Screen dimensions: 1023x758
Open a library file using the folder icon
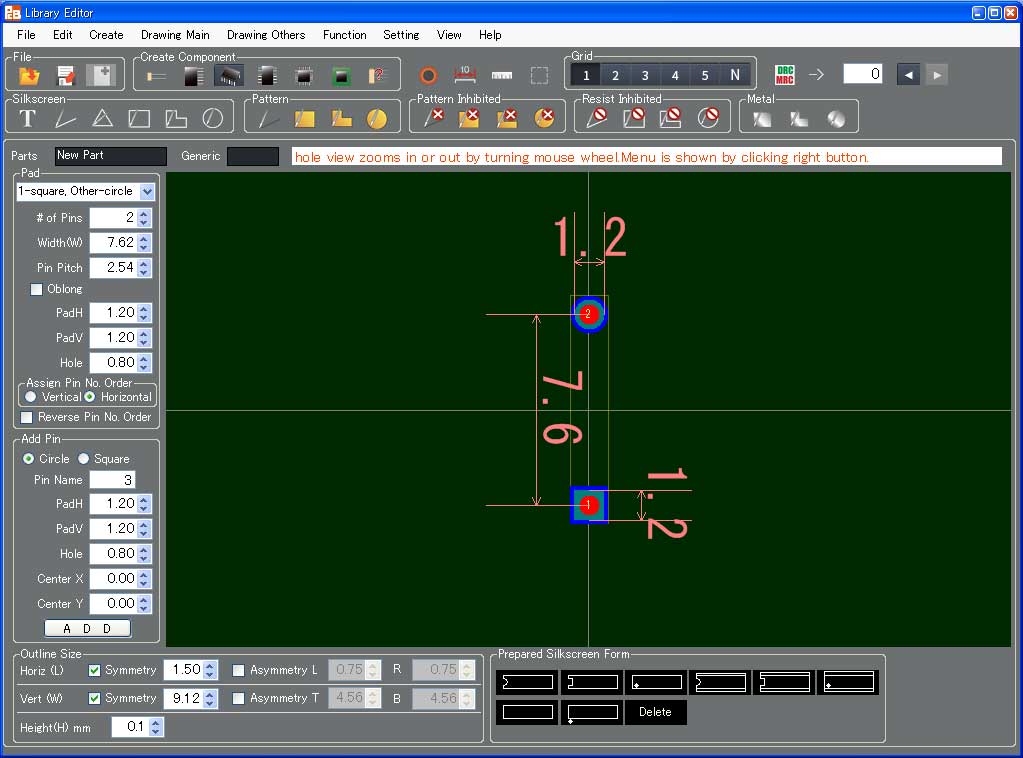(x=29, y=76)
